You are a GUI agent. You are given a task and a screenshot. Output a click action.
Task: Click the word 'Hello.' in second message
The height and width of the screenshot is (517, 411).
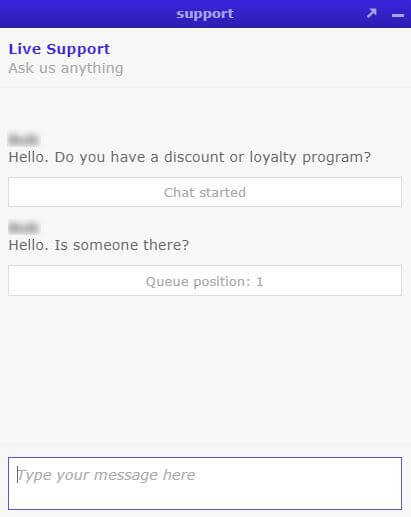click(28, 245)
